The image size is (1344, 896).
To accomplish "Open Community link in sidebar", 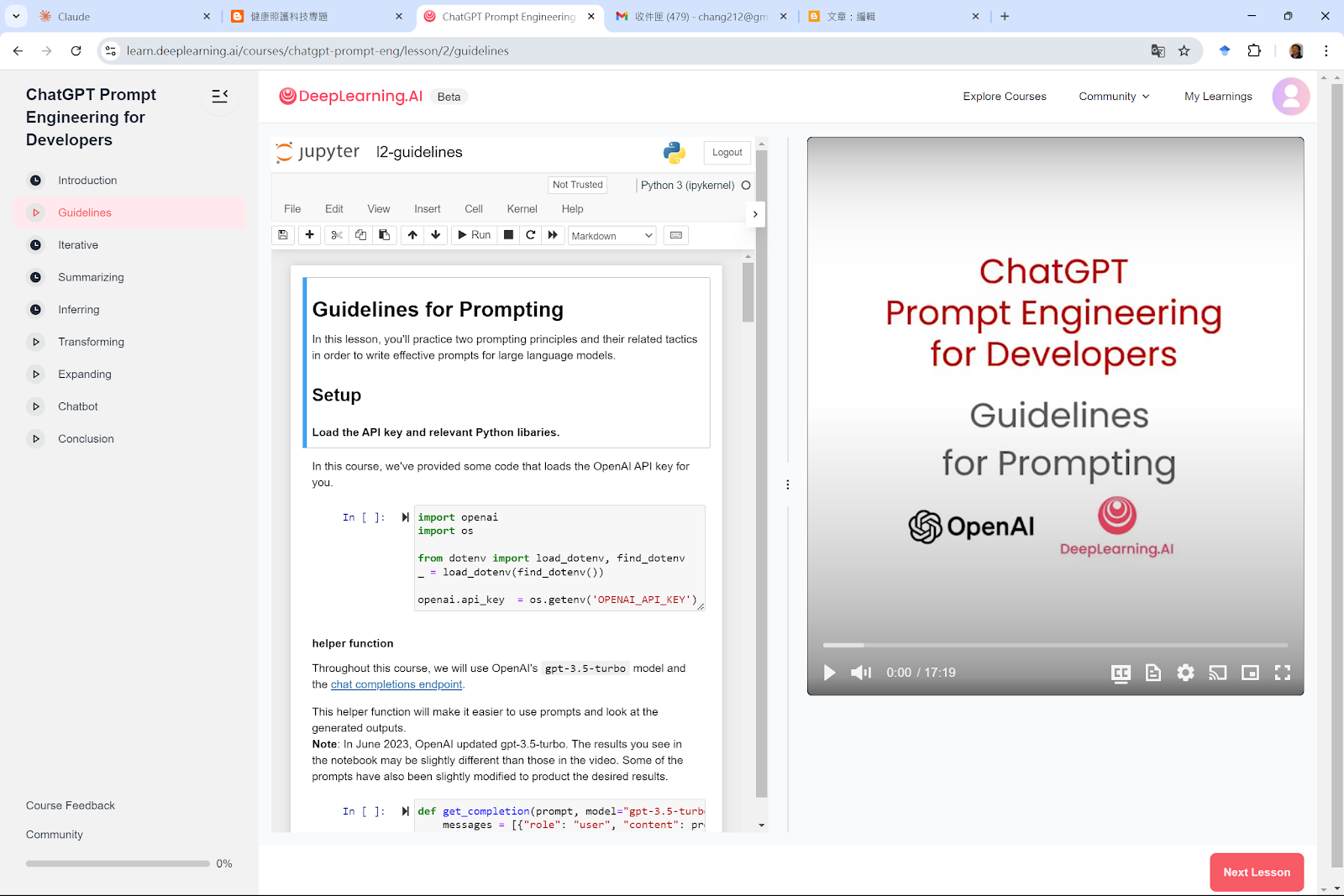I will pyautogui.click(x=55, y=835).
